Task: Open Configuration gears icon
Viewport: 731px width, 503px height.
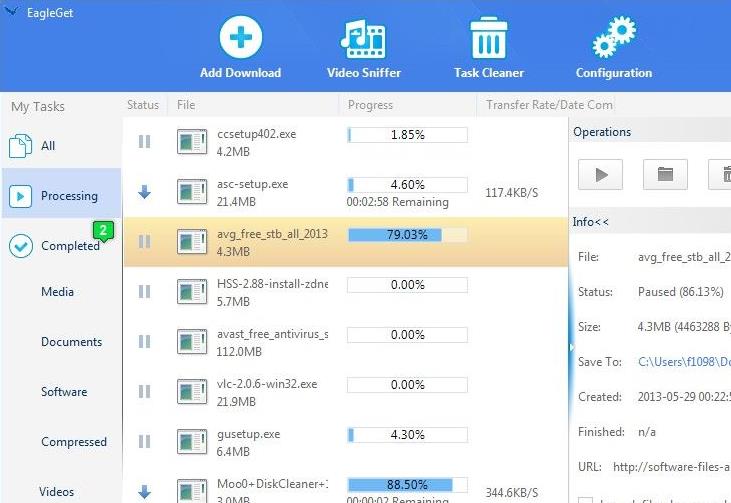Action: pos(614,37)
